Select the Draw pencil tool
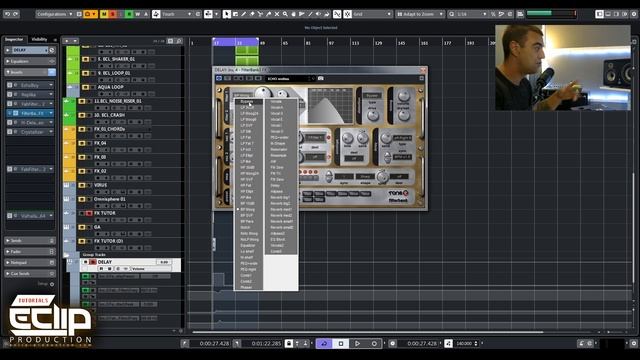The image size is (640, 360). coord(243,14)
